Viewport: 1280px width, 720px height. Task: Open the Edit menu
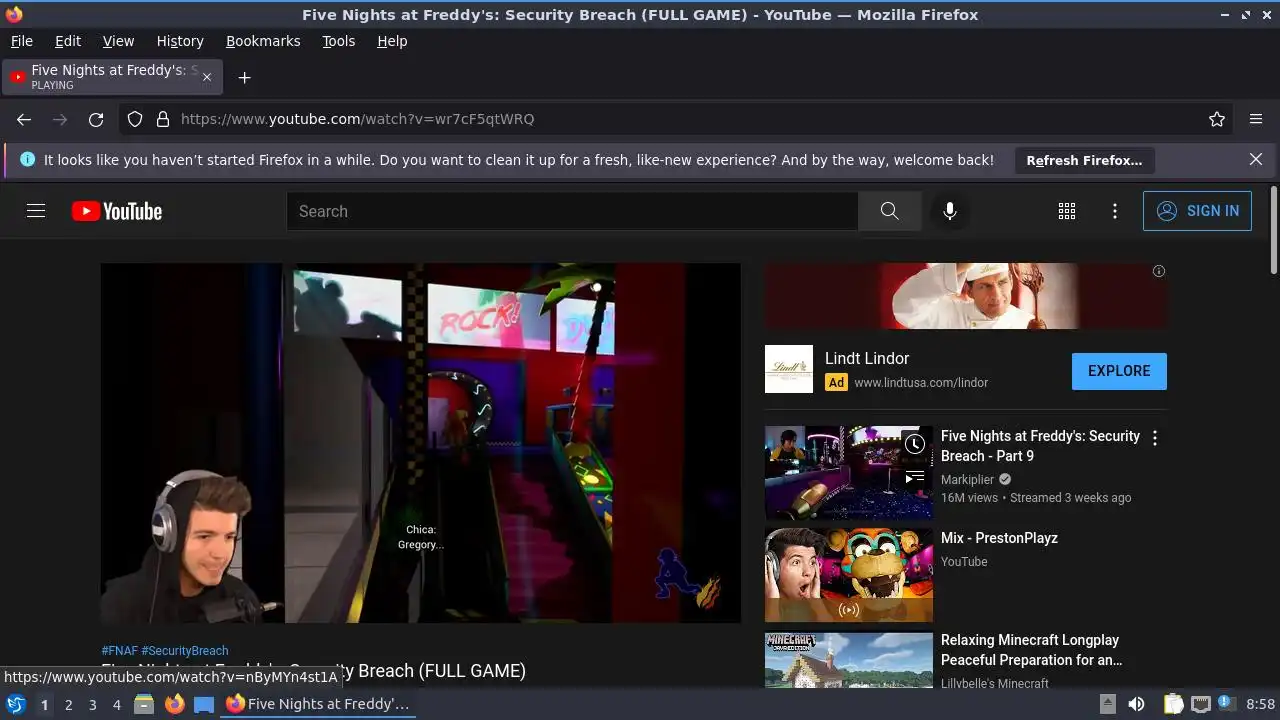click(68, 41)
